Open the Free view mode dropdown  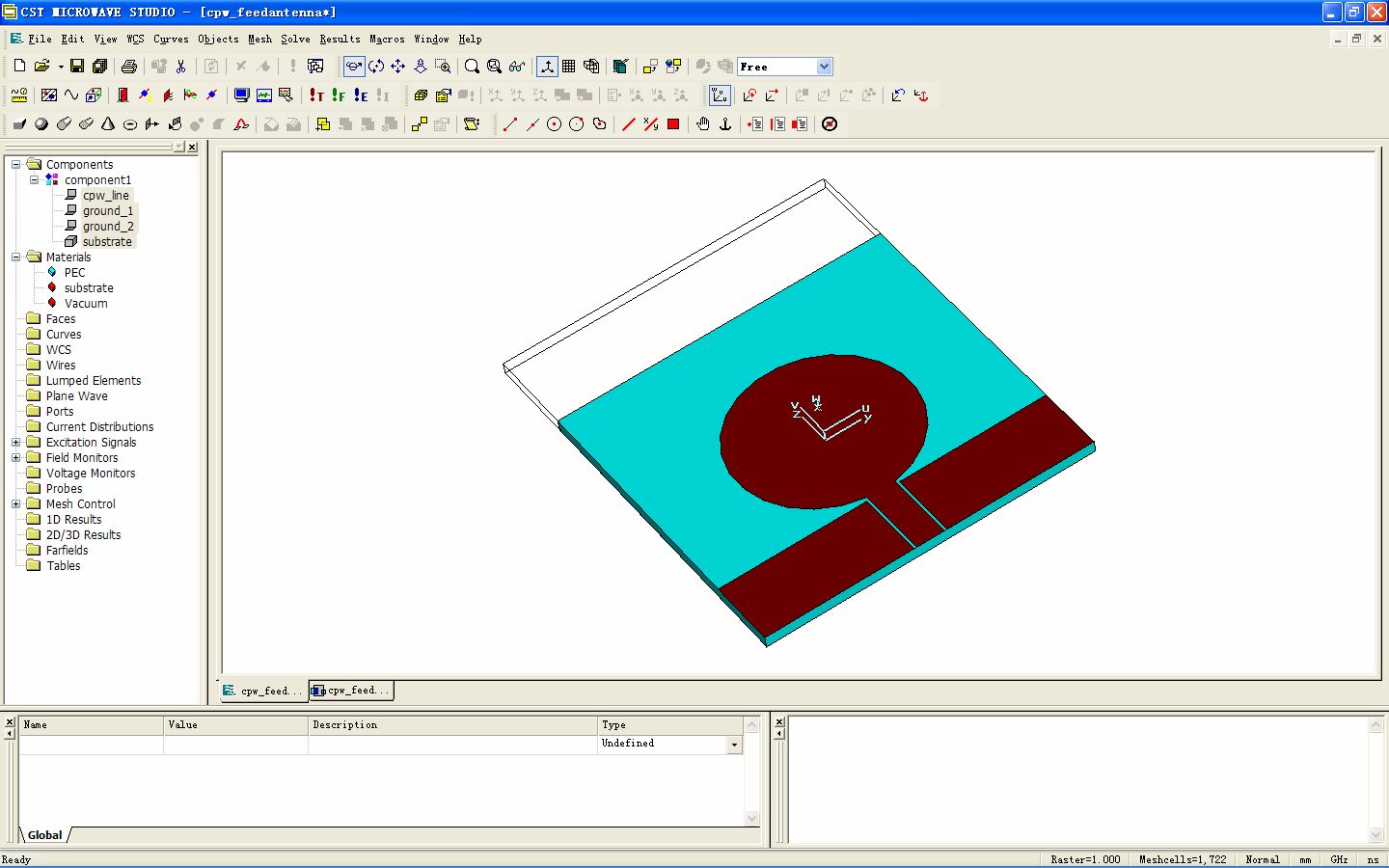824,67
